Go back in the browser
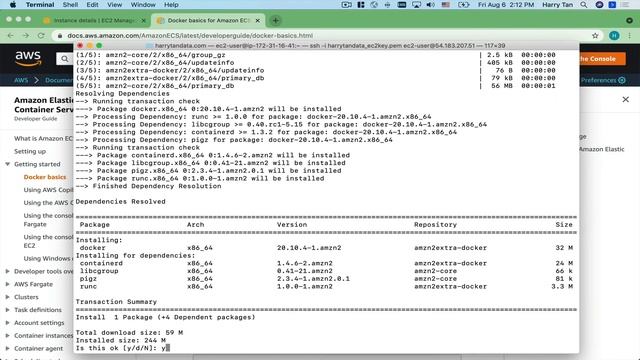The height and width of the screenshot is (360, 640). (x=10, y=36)
